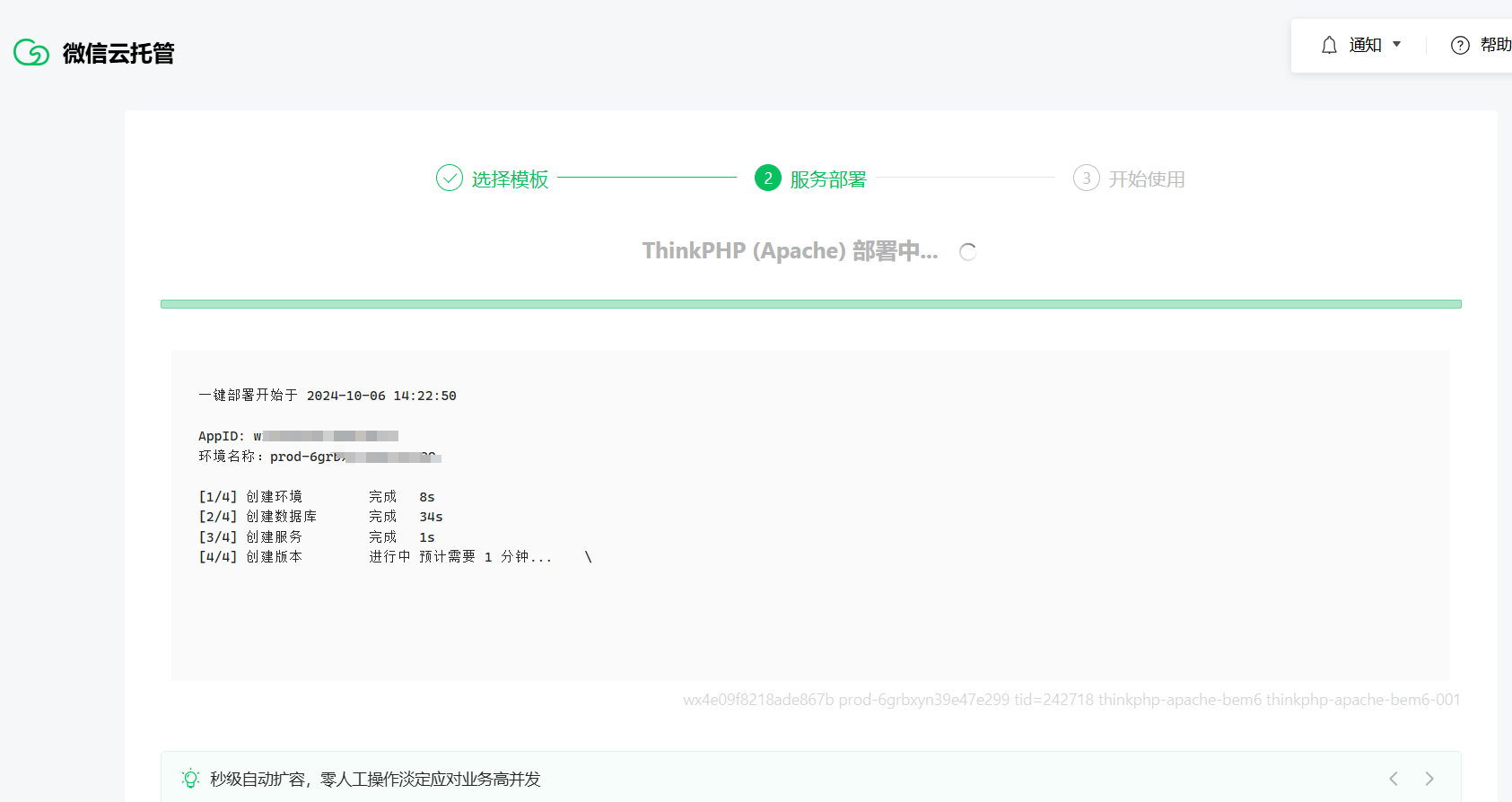Show previous tip with left chevron
The height and width of the screenshot is (802, 1512).
coord(1394,779)
